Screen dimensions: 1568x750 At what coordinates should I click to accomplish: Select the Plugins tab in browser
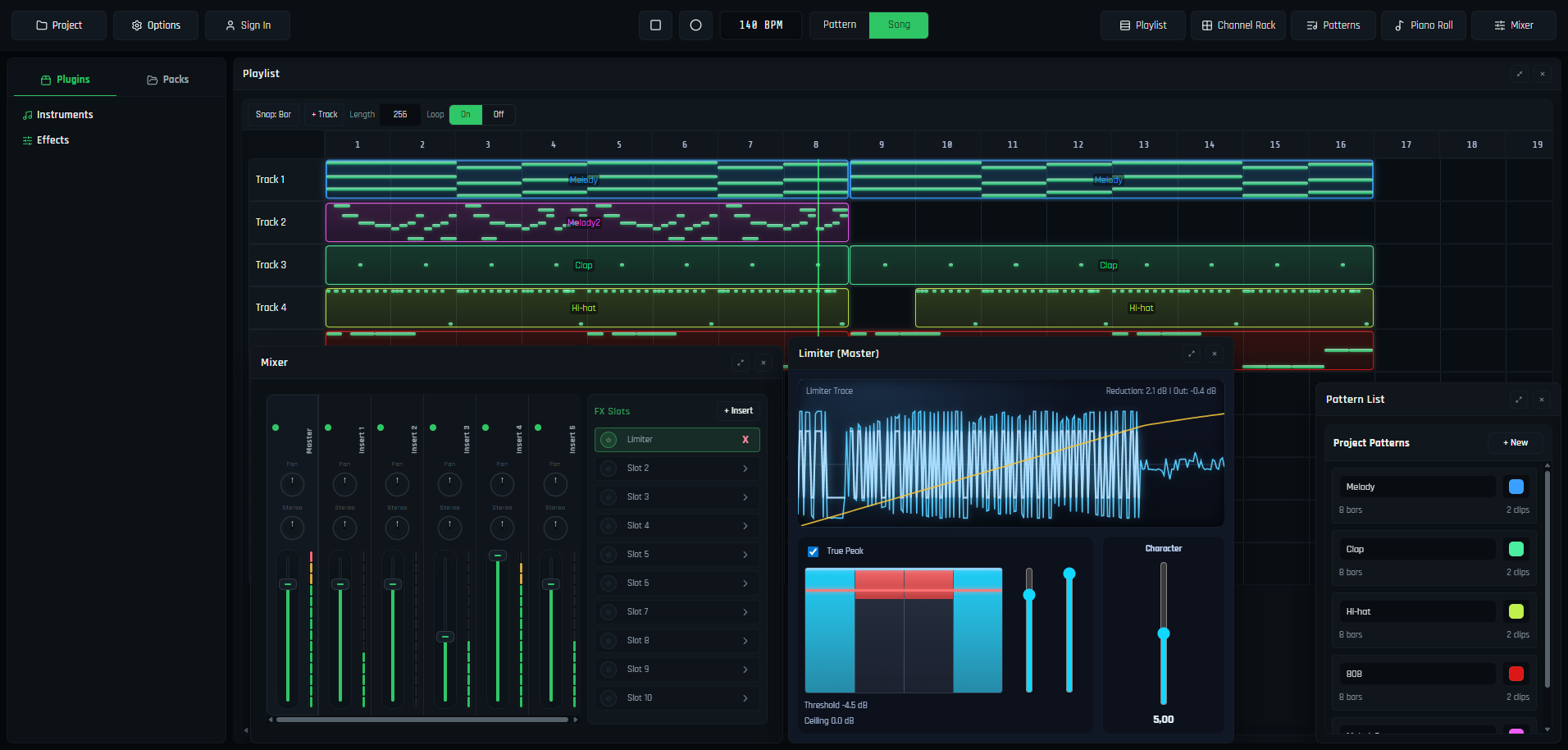coord(65,80)
